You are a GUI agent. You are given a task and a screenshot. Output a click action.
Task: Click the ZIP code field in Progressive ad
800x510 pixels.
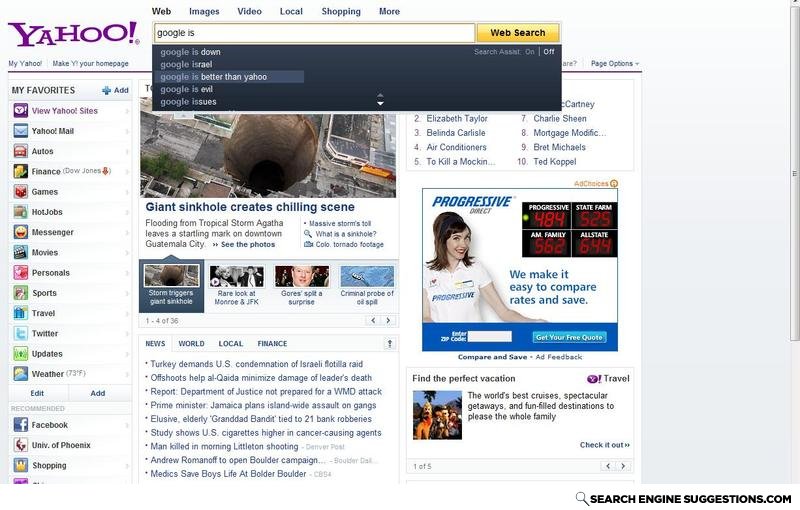pos(490,336)
